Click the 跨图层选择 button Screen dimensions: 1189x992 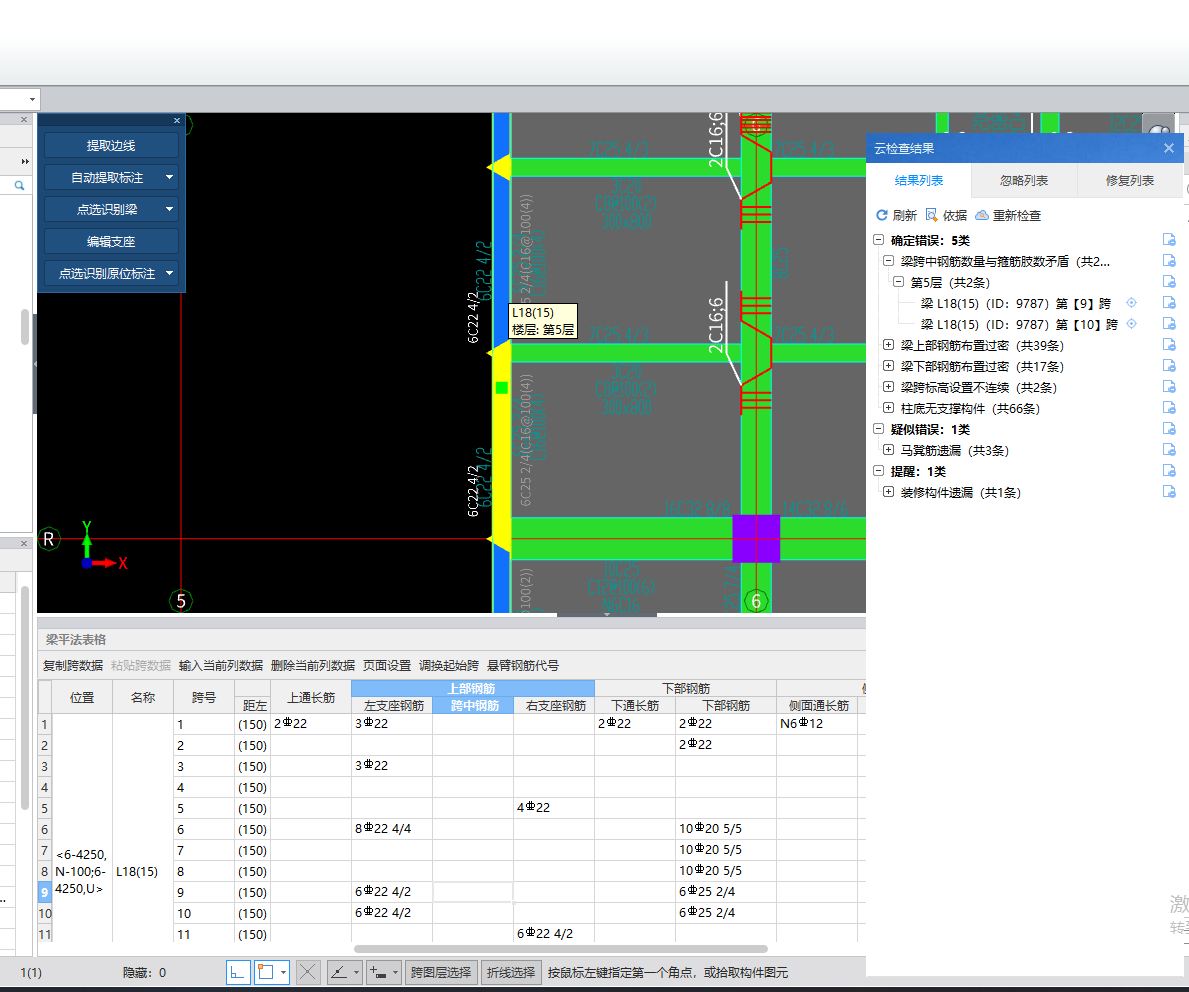click(x=441, y=972)
